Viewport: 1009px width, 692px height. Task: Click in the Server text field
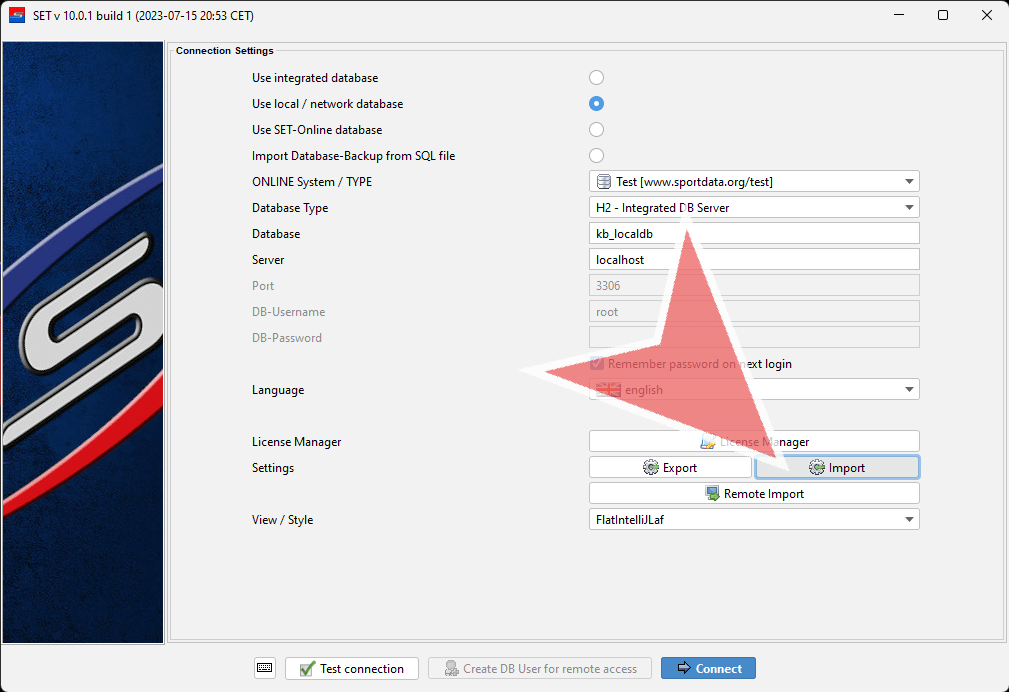754,260
